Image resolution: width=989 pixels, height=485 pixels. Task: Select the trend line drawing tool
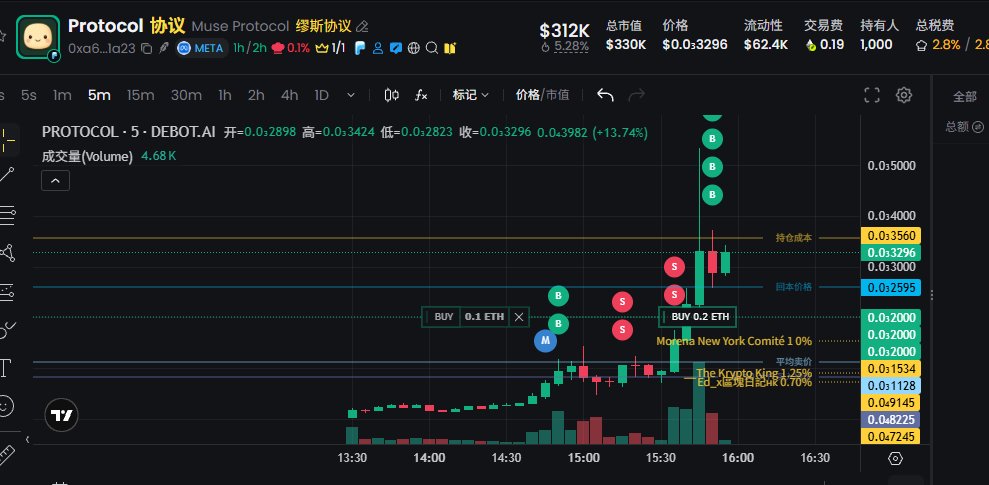[8, 176]
